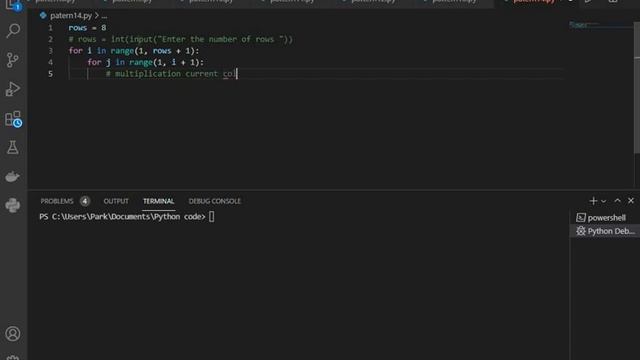Switch to the Debug Console tab
The image size is (640, 360).
[215, 201]
